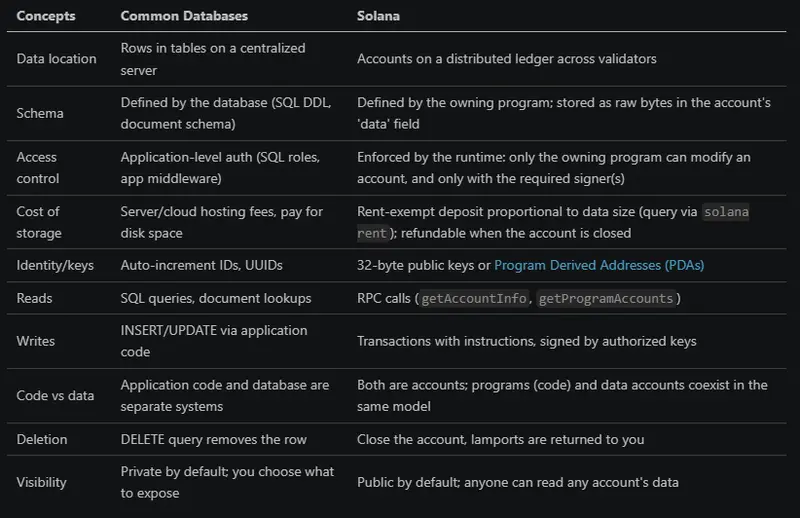
Task: Click 'Close the account, lamports are returned' cell
Action: click(x=501, y=439)
